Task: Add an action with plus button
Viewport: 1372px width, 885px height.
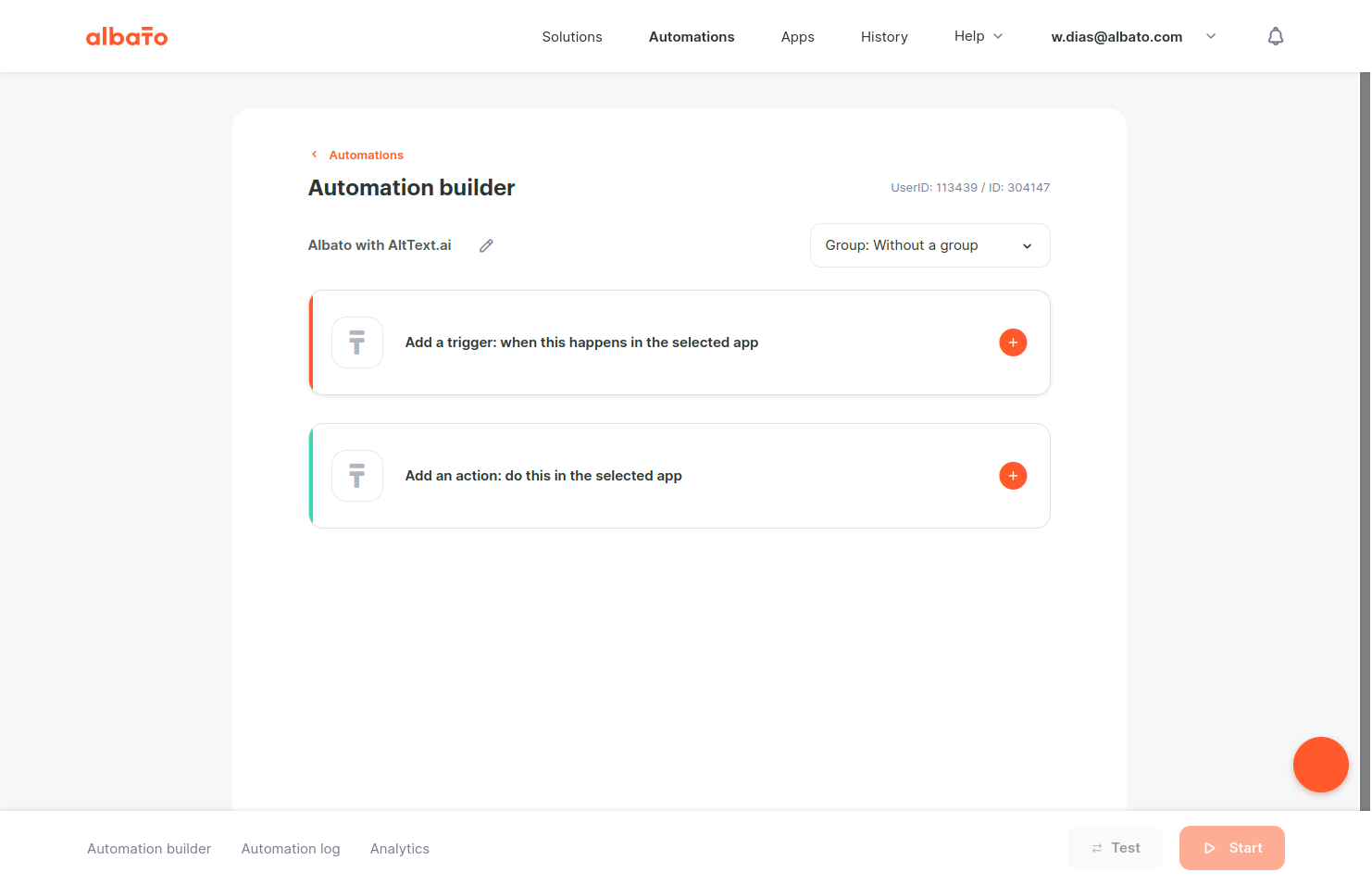Action: coord(1013,476)
